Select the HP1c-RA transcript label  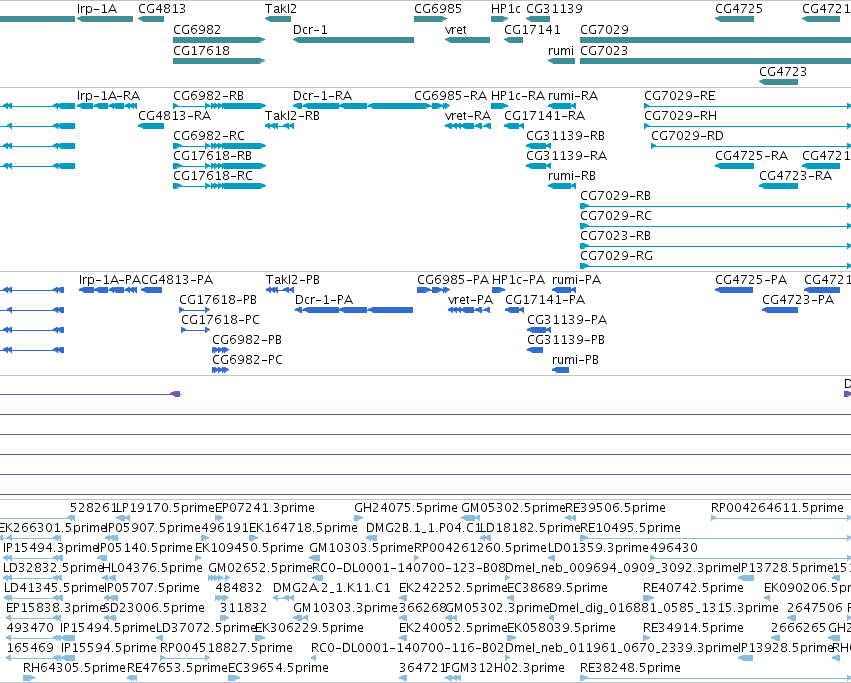tap(518, 96)
